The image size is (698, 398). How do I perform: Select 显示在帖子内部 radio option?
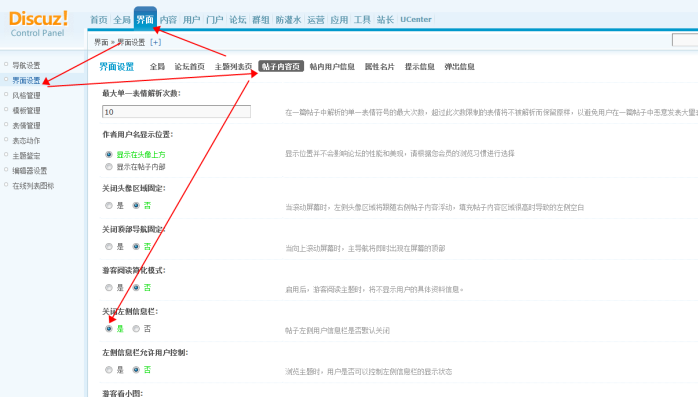pyautogui.click(x=109, y=167)
